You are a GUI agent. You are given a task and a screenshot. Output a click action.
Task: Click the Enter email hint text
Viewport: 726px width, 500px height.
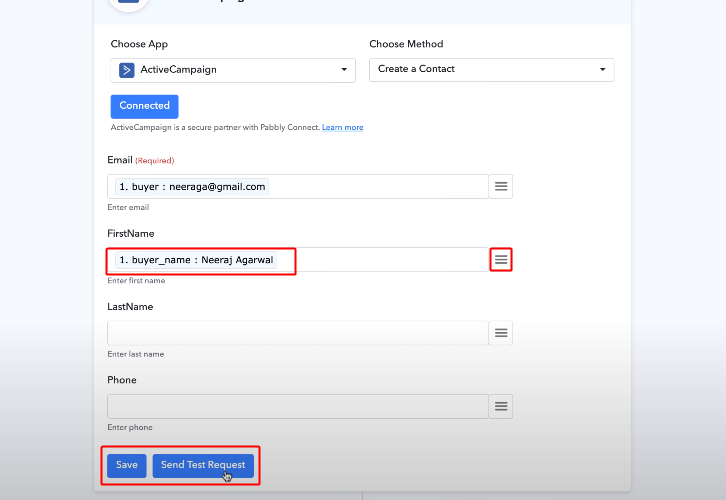(128, 207)
